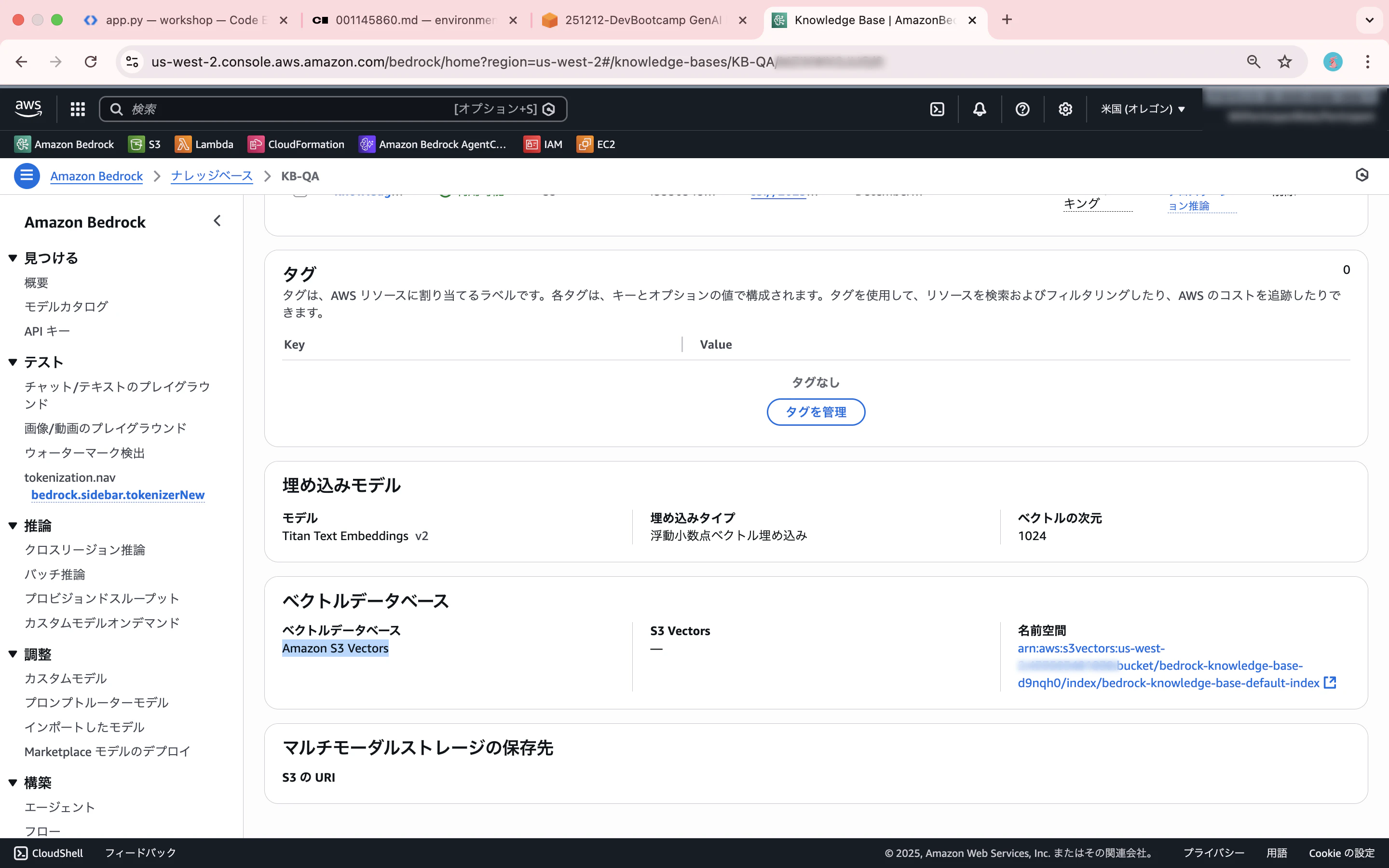The image size is (1389, 868).
Task: Go to Amazon Bedrock breadcrumb link
Action: tap(96, 176)
